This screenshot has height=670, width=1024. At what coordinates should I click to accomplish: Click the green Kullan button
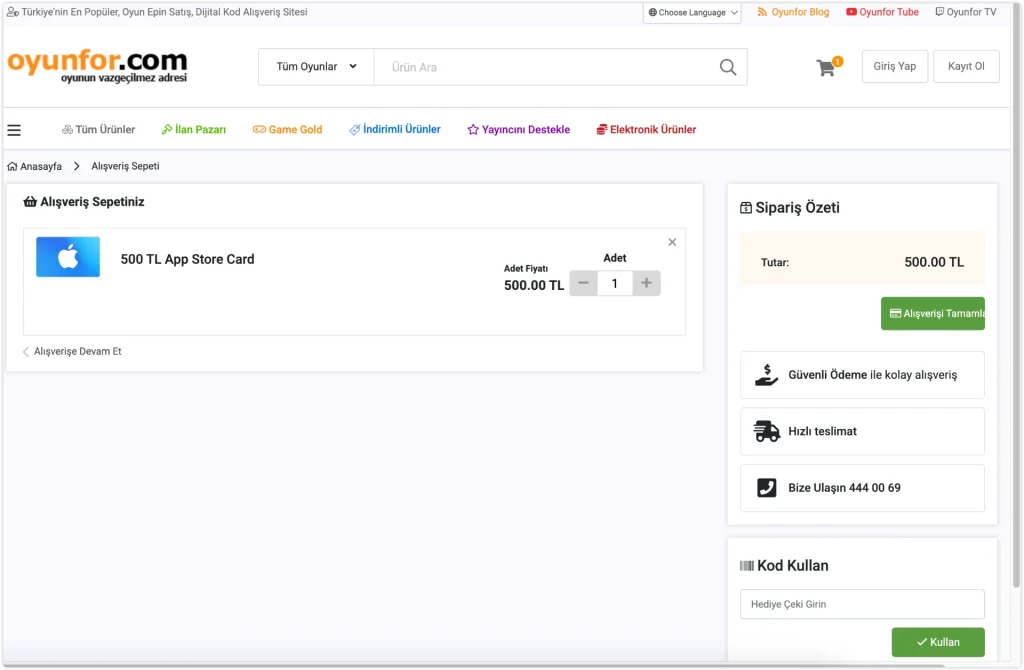pos(938,642)
